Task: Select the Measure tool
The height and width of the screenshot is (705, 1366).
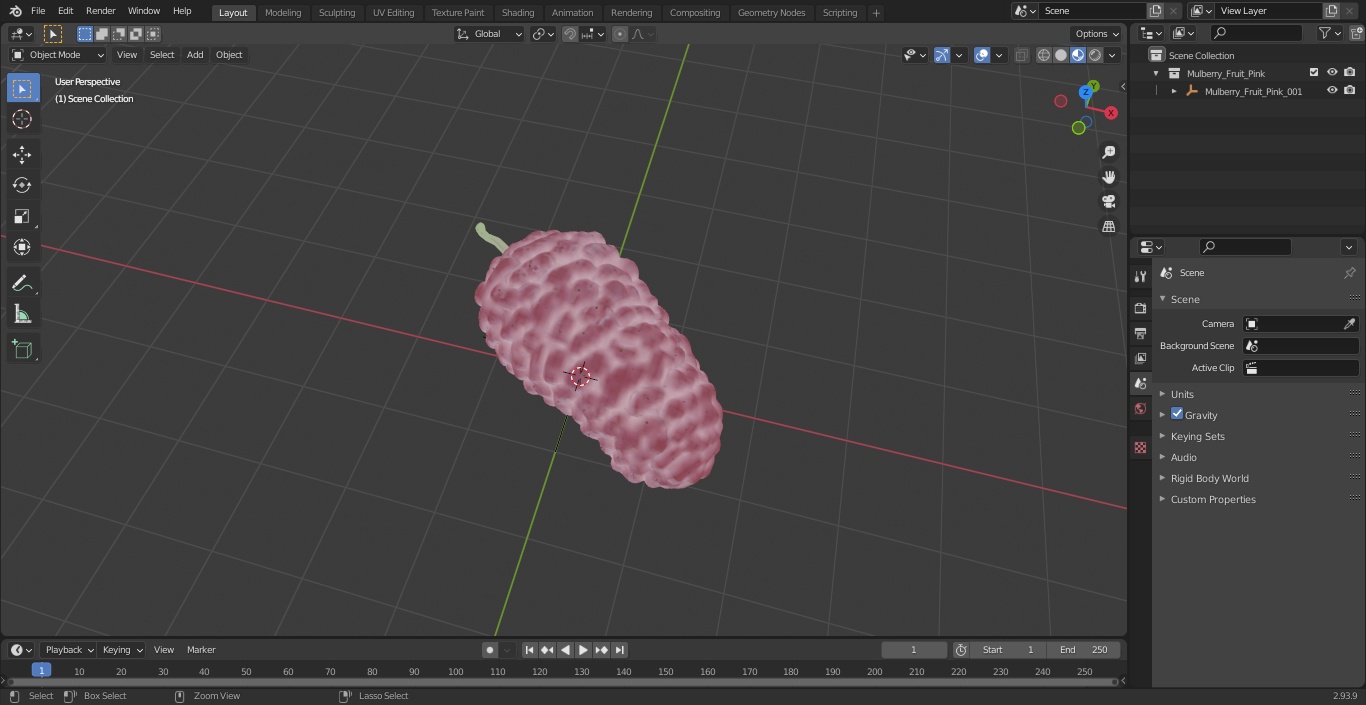Action: click(x=22, y=315)
